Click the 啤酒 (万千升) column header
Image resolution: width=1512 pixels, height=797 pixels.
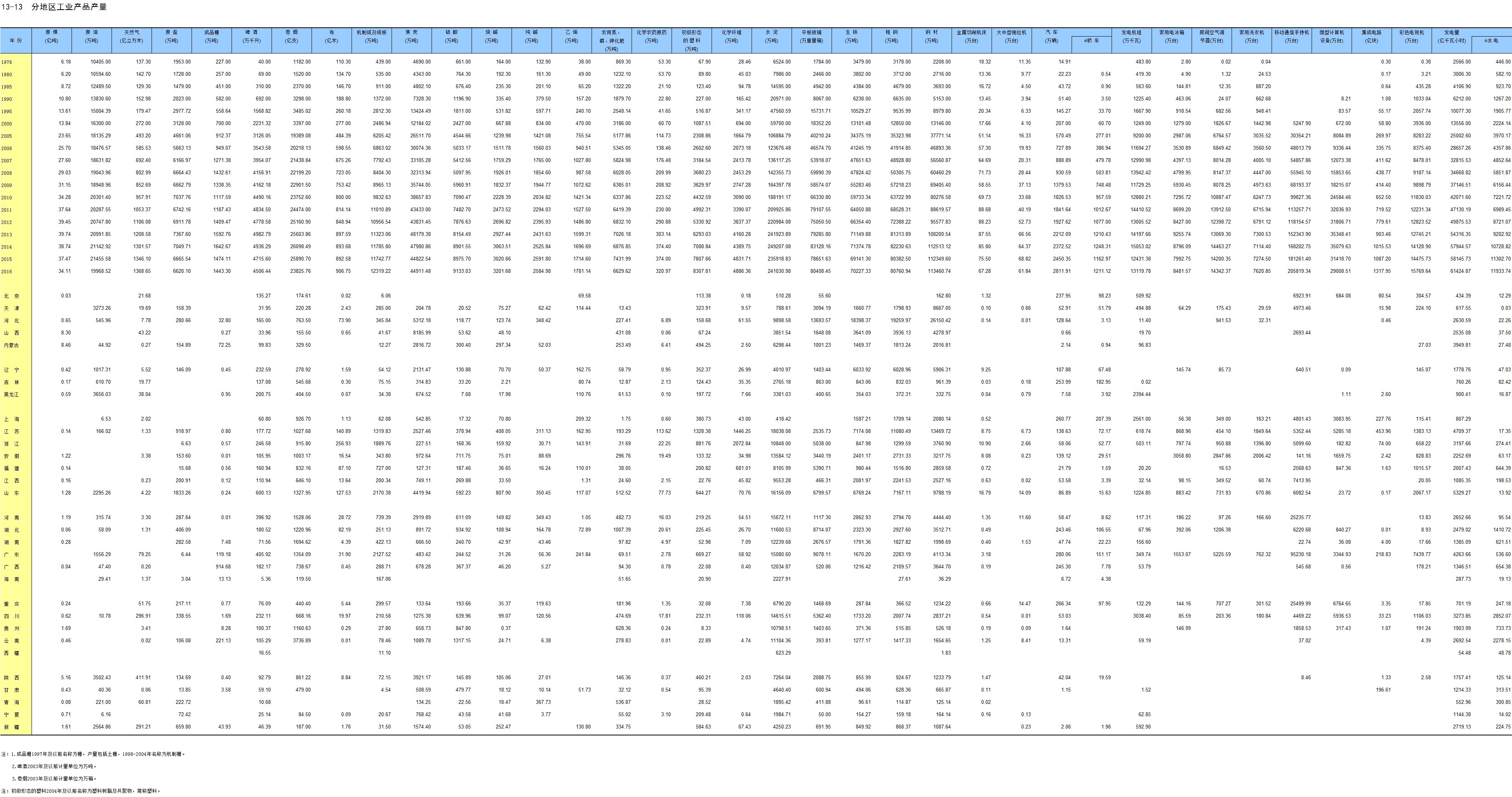(x=252, y=40)
